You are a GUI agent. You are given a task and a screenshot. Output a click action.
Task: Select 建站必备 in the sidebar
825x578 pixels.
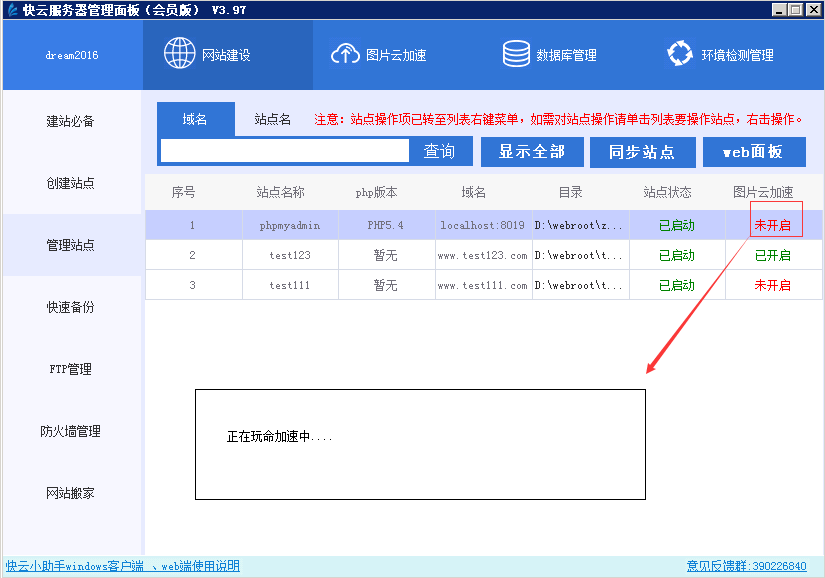click(71, 121)
